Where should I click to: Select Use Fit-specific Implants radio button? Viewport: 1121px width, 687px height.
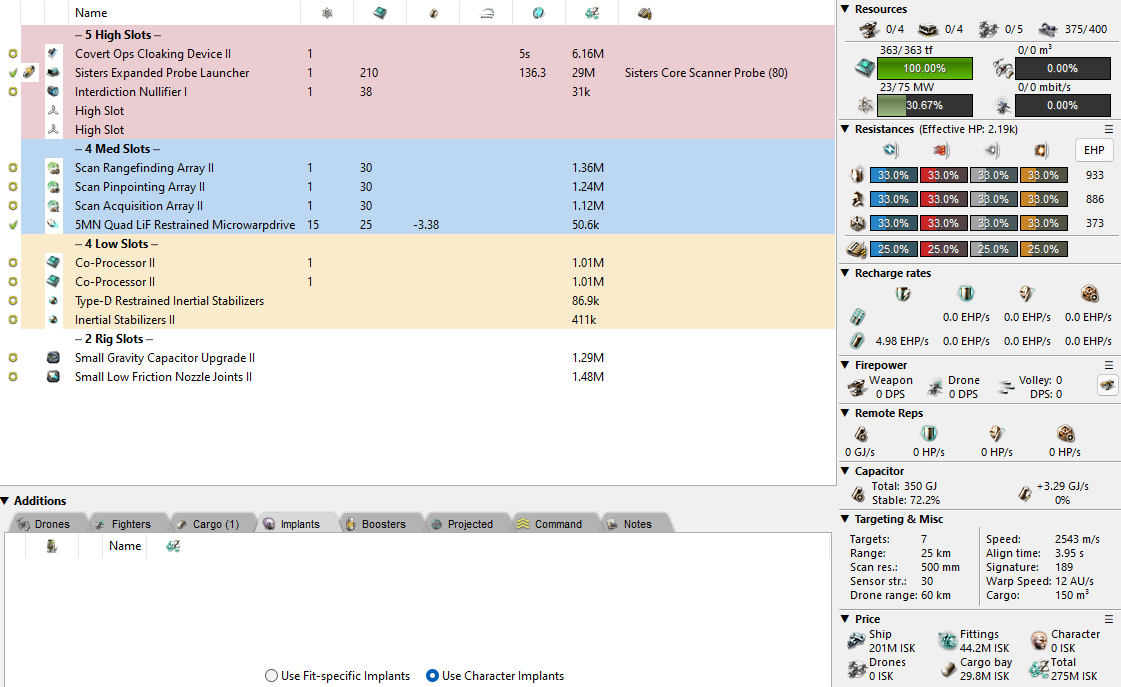[x=271, y=676]
